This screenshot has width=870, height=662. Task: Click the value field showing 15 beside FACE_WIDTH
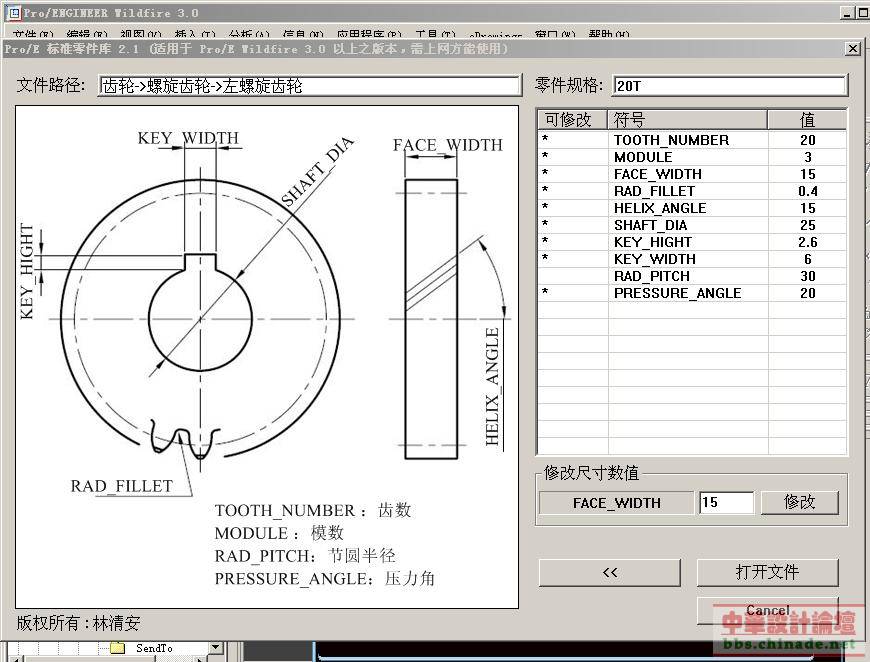[x=726, y=503]
